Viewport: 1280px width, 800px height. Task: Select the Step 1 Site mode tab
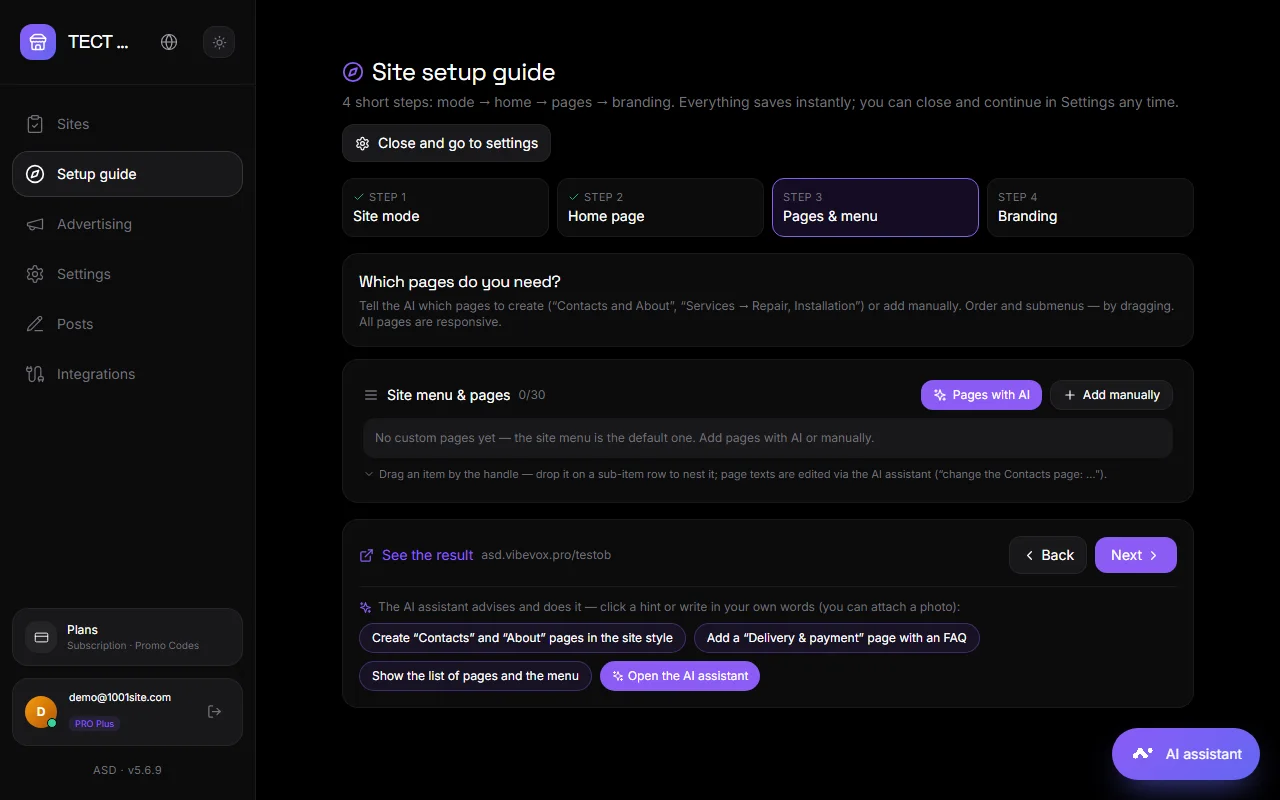(445, 207)
